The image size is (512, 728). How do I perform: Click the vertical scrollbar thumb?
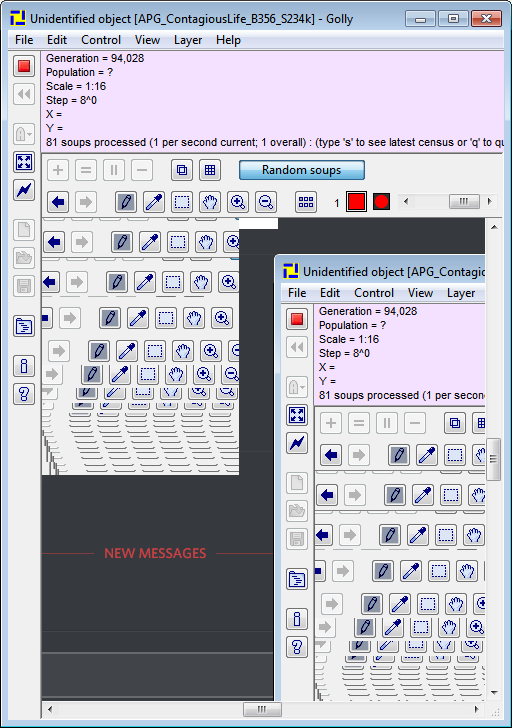tap(494, 459)
